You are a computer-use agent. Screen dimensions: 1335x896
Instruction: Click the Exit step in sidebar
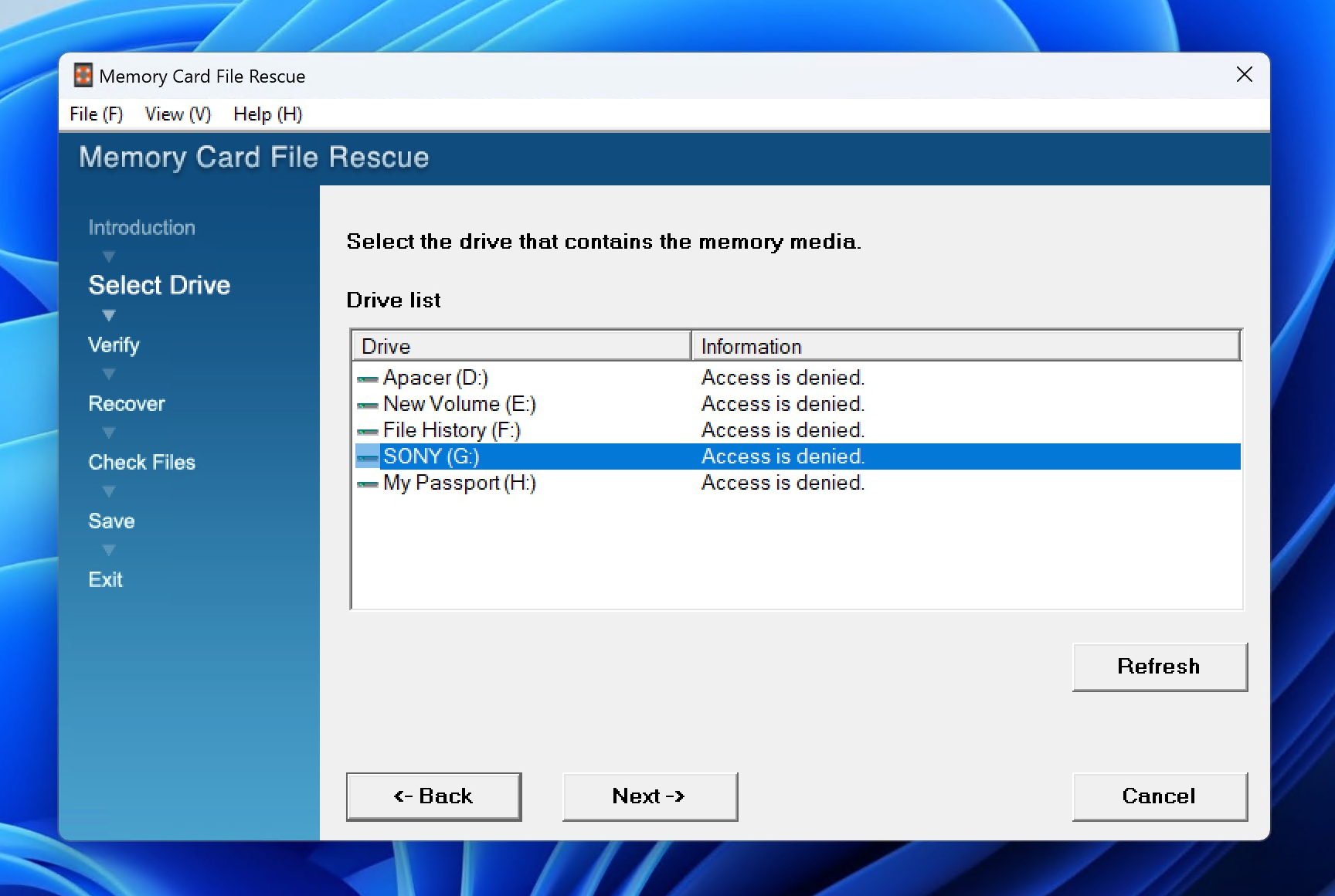point(105,580)
